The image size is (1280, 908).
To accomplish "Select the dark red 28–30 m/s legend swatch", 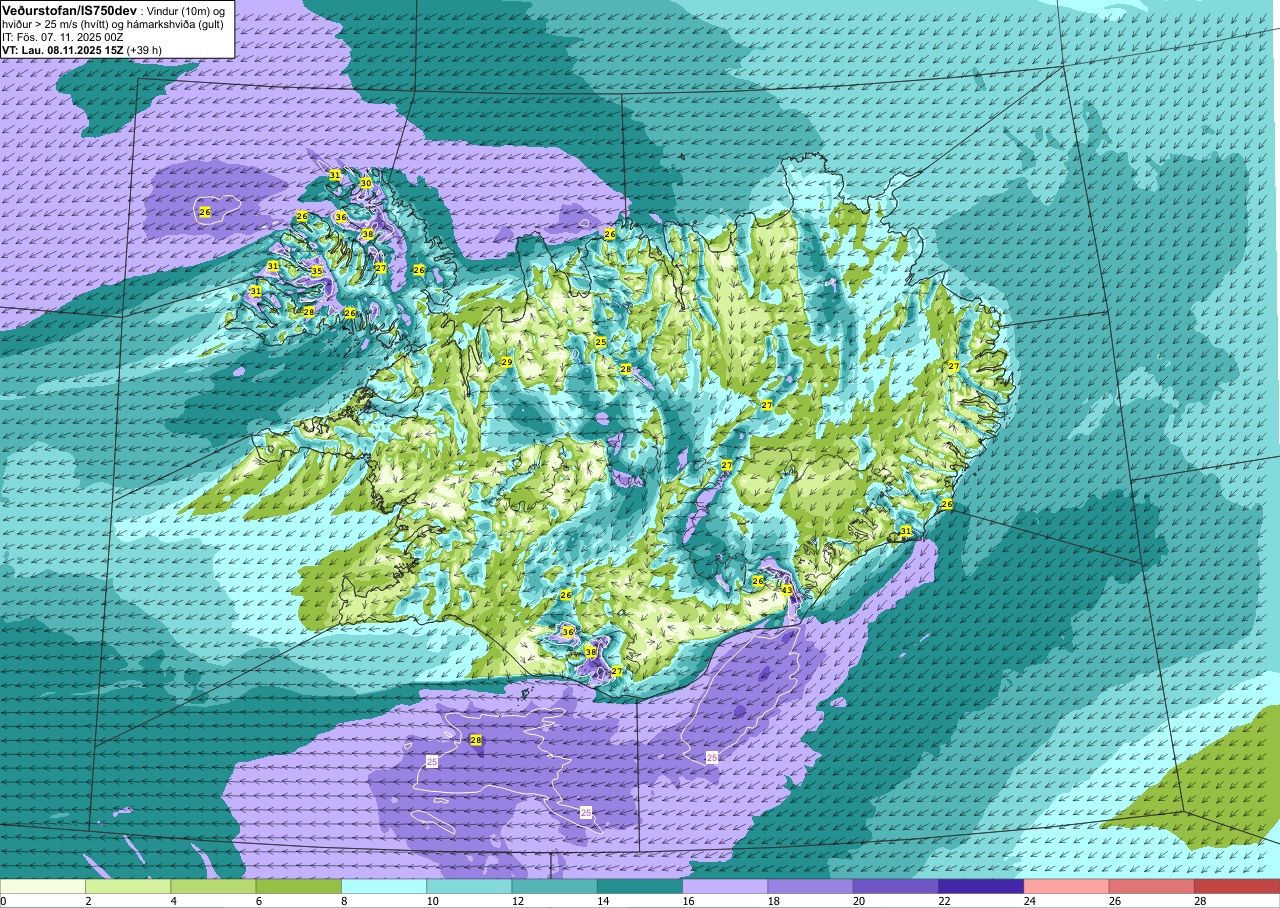I will 1237,886.
